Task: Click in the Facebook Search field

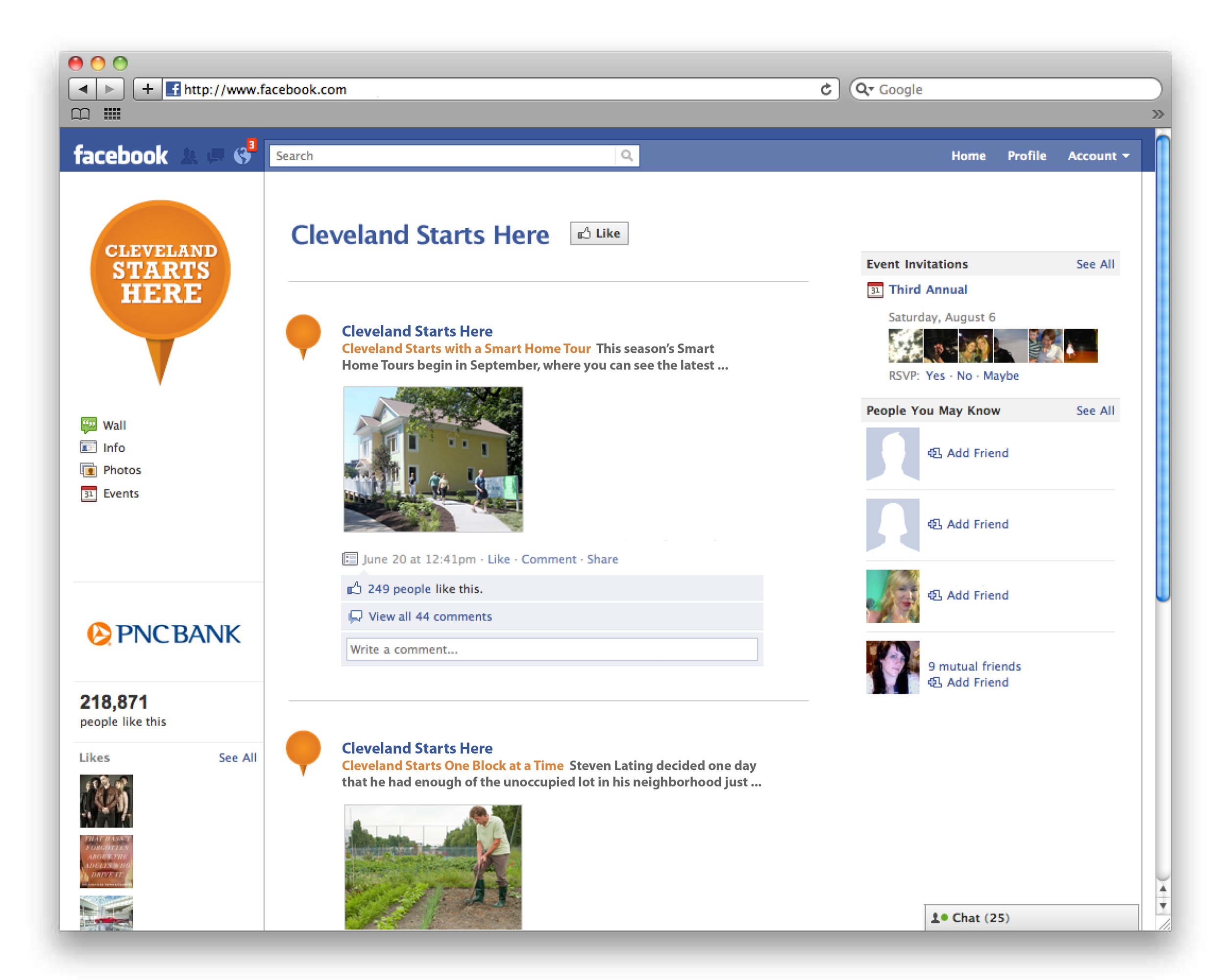Action: [442, 156]
